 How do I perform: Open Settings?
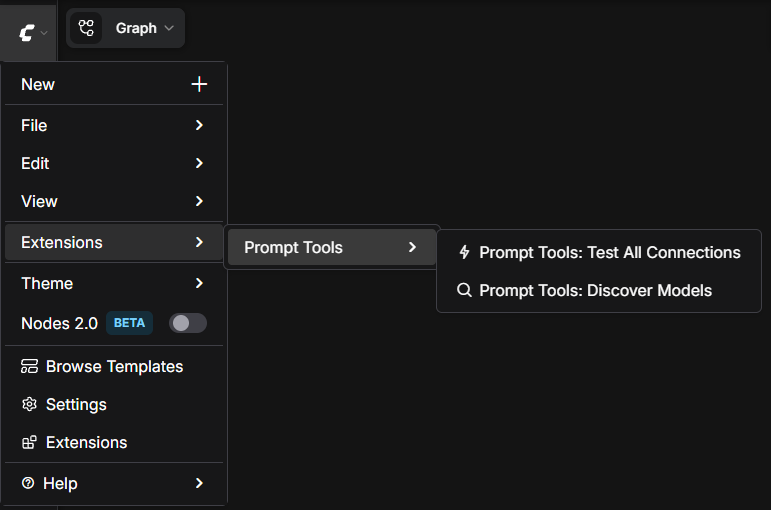(x=114, y=404)
